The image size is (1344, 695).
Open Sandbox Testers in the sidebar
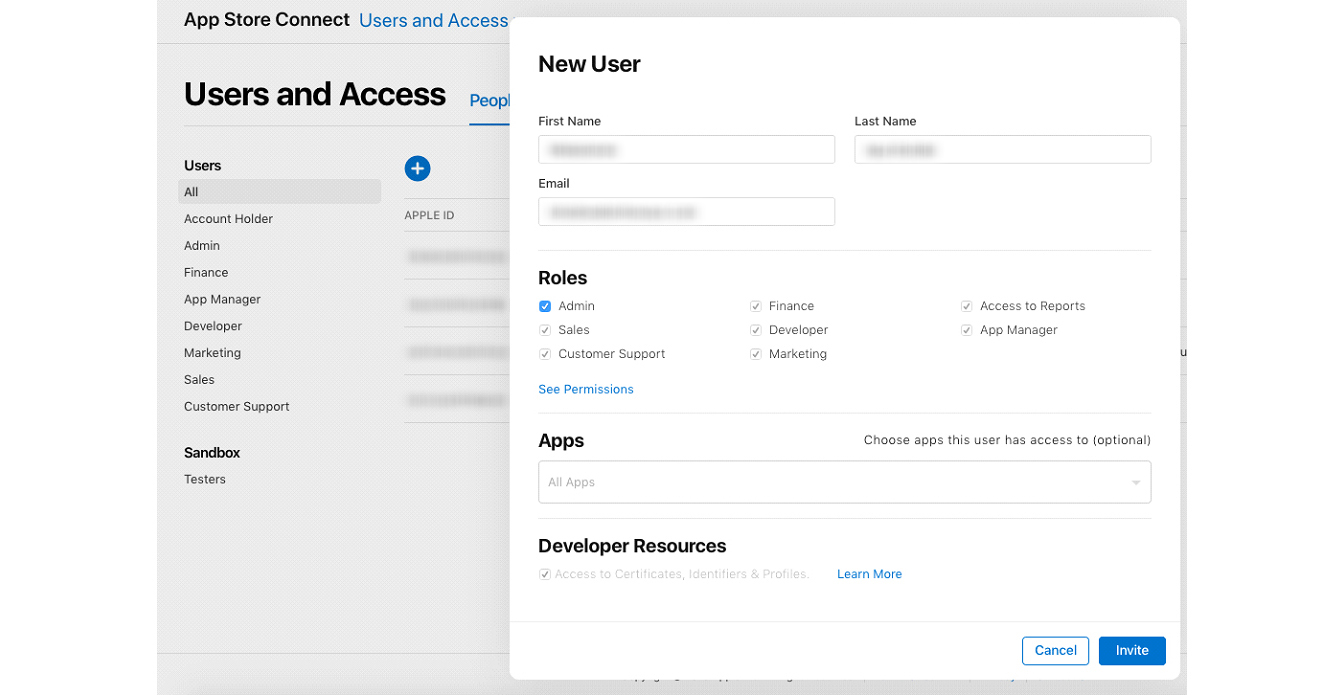[x=205, y=480]
